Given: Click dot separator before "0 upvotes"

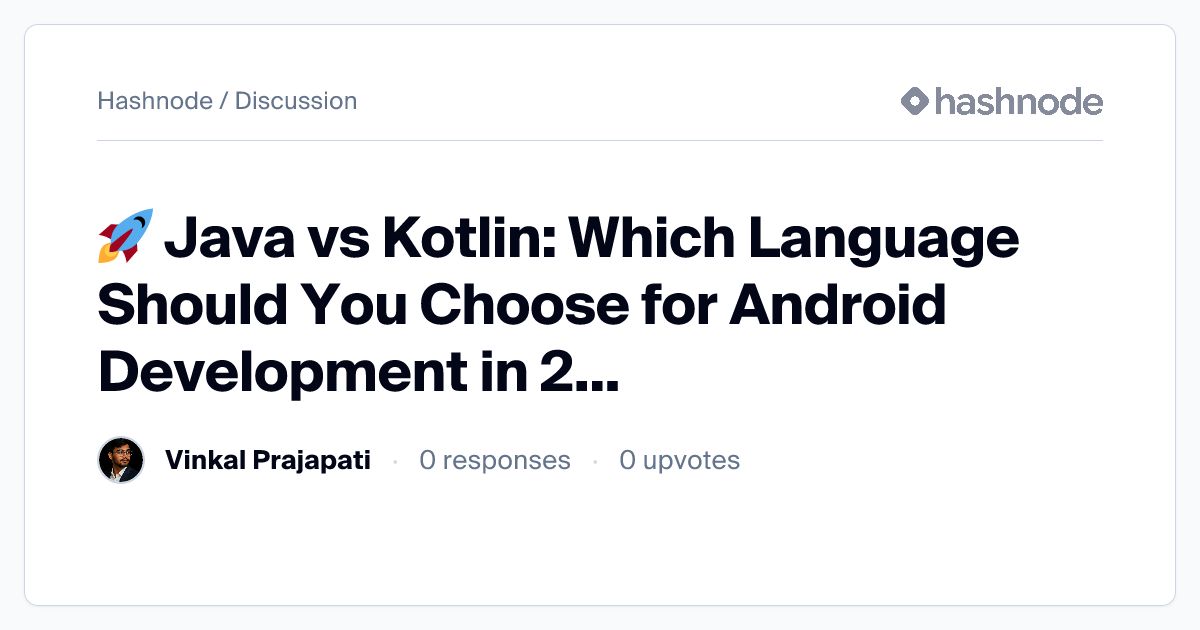Looking at the screenshot, I should (x=595, y=461).
